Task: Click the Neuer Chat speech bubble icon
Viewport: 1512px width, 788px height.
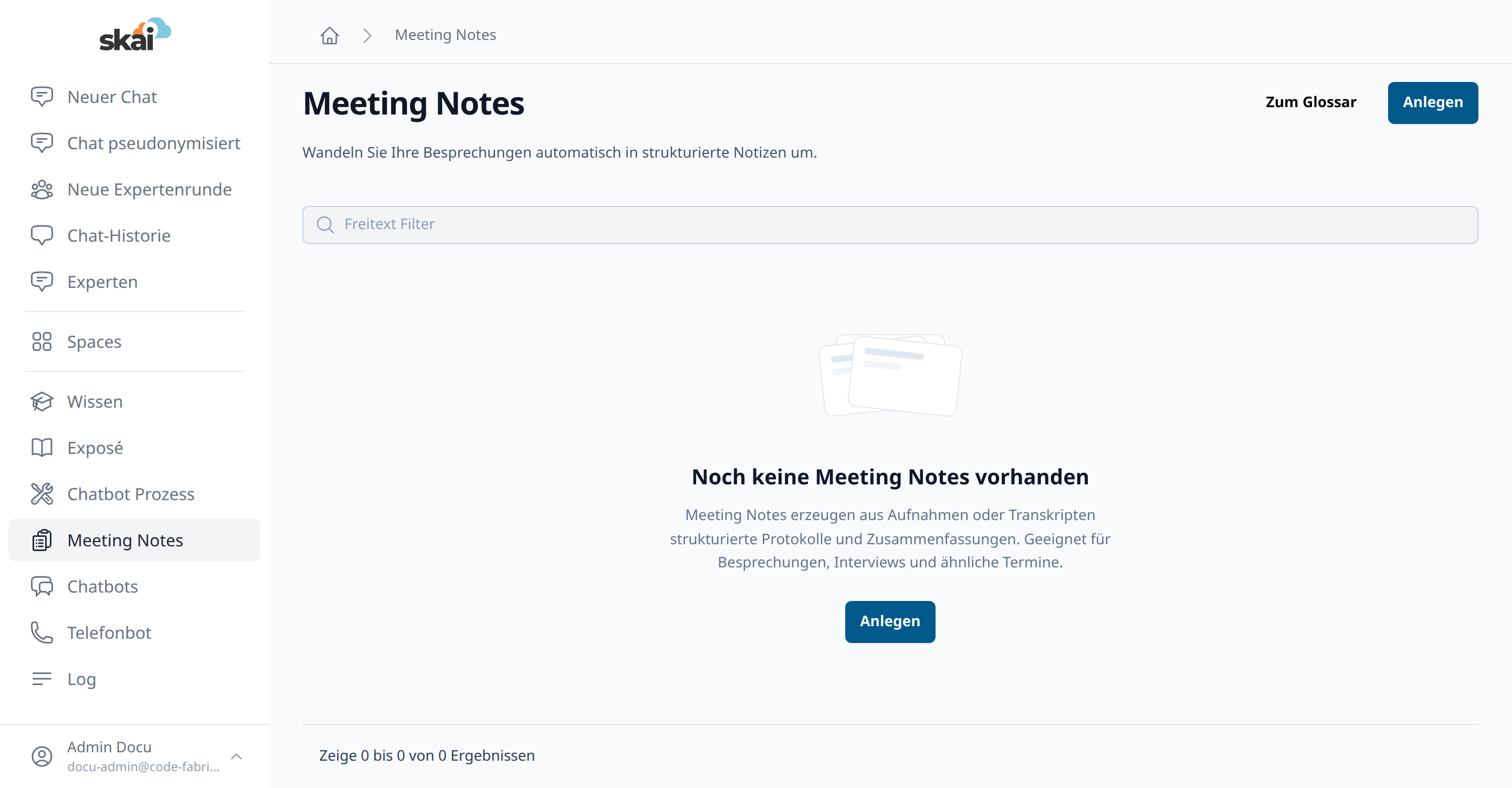Action: pyautogui.click(x=41, y=97)
